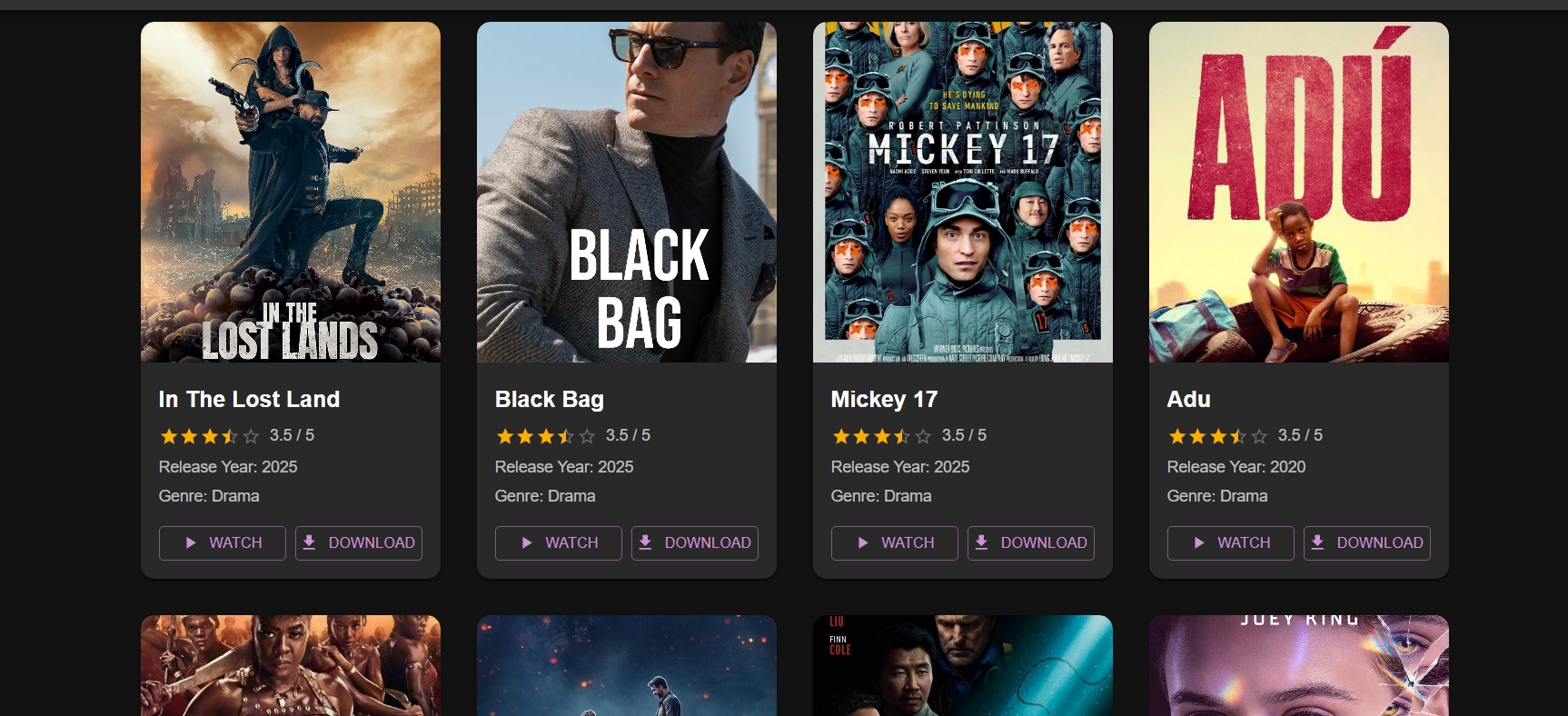Click the download icon on In The Lost Land's card
The width and height of the screenshot is (1568, 716).
pyautogui.click(x=309, y=542)
